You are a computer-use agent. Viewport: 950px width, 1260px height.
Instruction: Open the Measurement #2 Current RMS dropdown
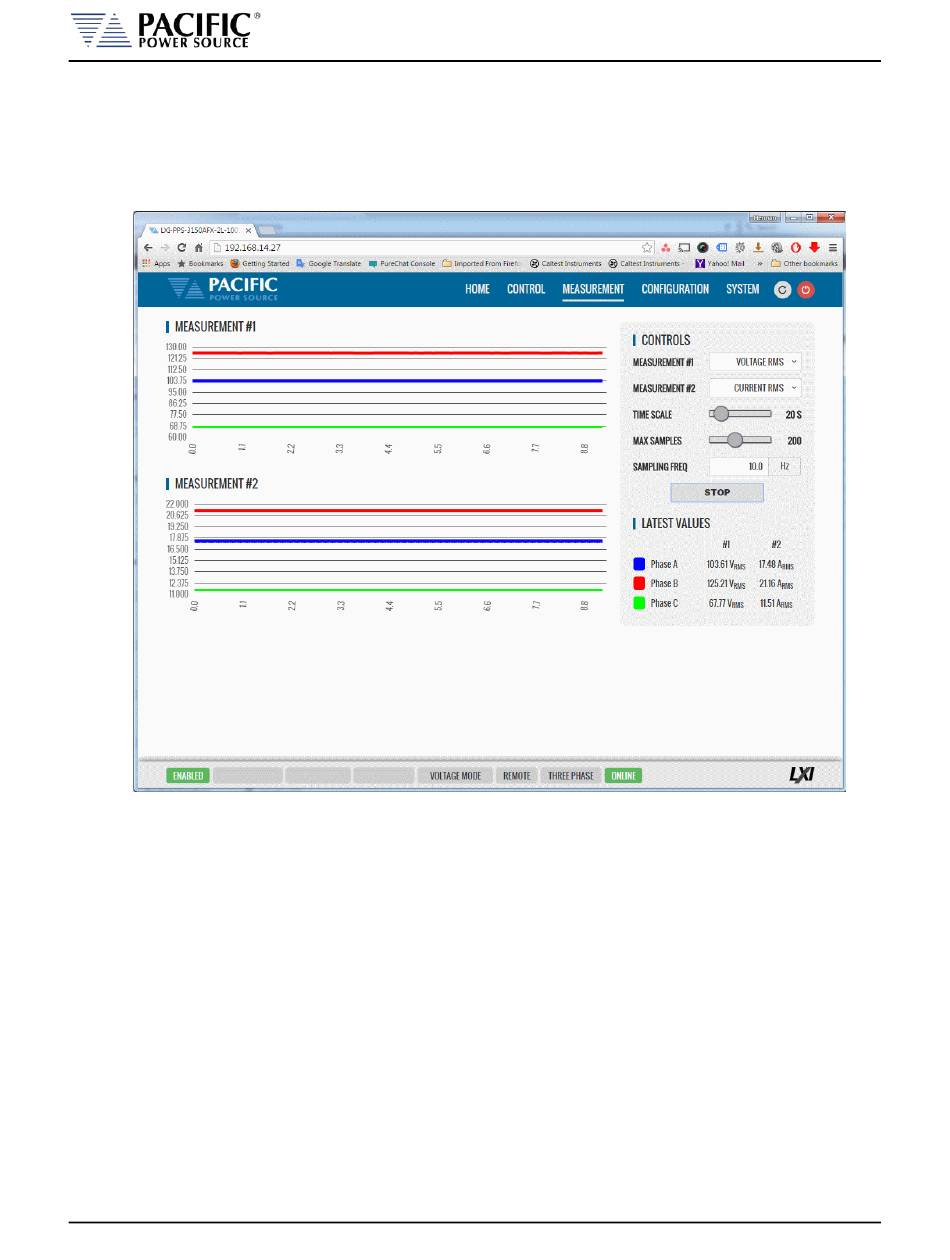pos(755,388)
